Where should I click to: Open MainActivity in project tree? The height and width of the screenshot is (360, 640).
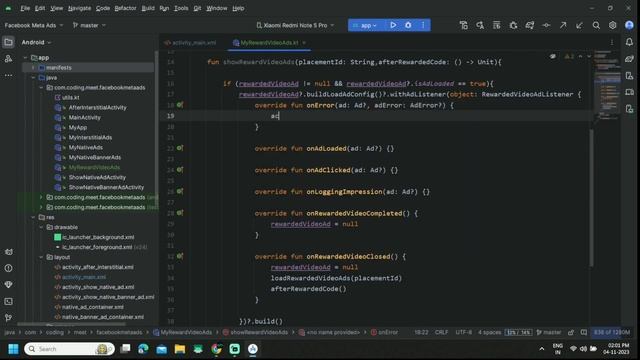(x=84, y=118)
